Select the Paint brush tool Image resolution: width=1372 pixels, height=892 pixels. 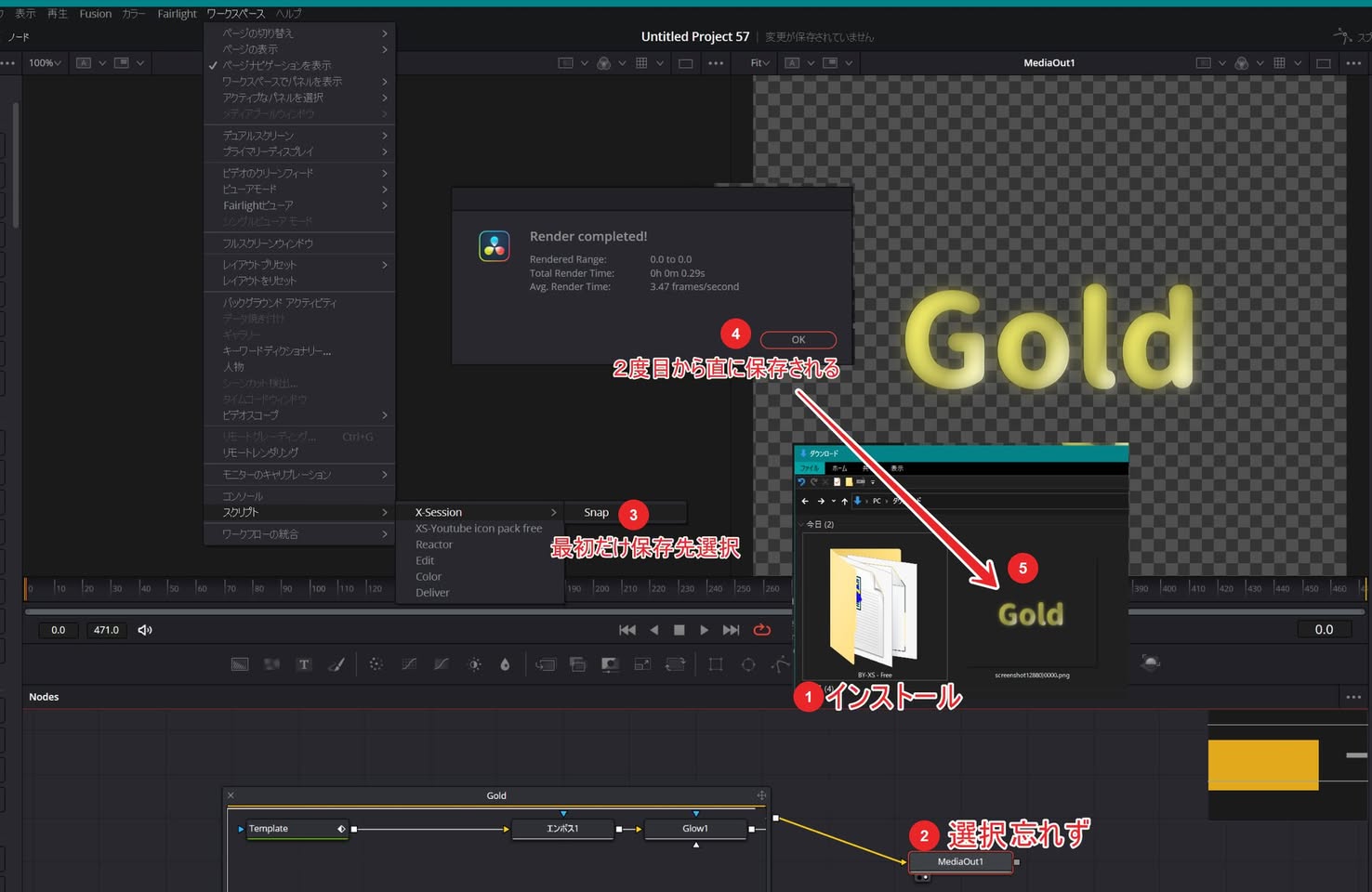pyautogui.click(x=336, y=664)
